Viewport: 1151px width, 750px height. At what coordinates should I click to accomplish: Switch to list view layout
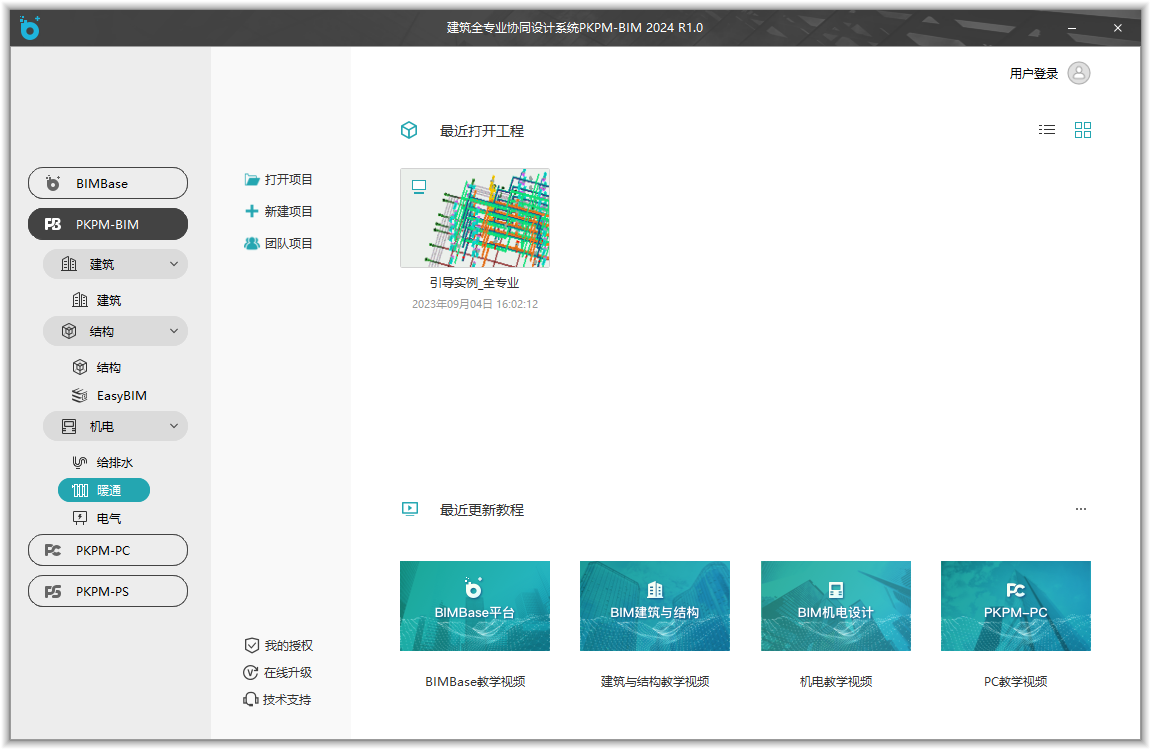[1047, 130]
